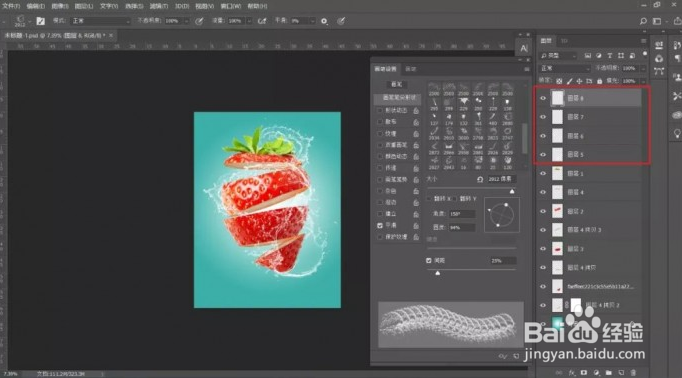Uncheck the 间距 spacing checkbox
Image resolution: width=682 pixels, height=378 pixels.
point(428,261)
